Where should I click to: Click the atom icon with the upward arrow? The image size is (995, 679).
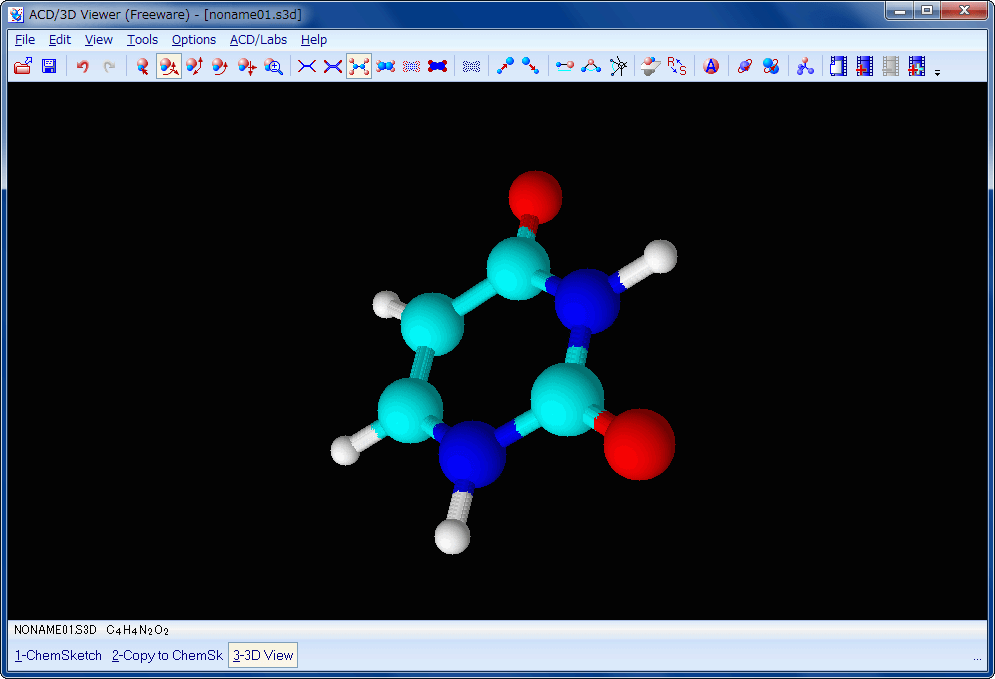(x=505, y=66)
